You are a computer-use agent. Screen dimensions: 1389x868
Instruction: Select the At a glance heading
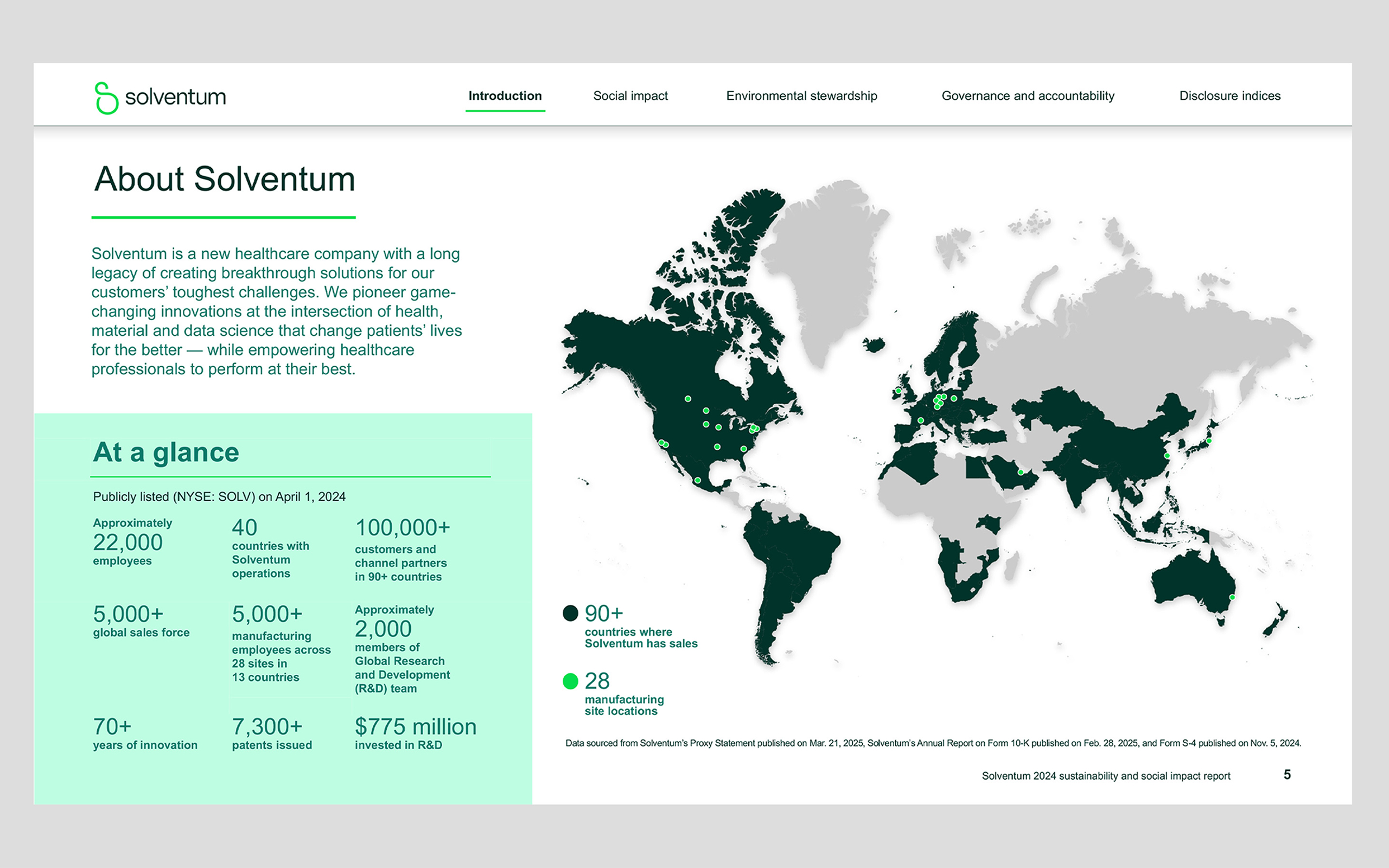(166, 452)
